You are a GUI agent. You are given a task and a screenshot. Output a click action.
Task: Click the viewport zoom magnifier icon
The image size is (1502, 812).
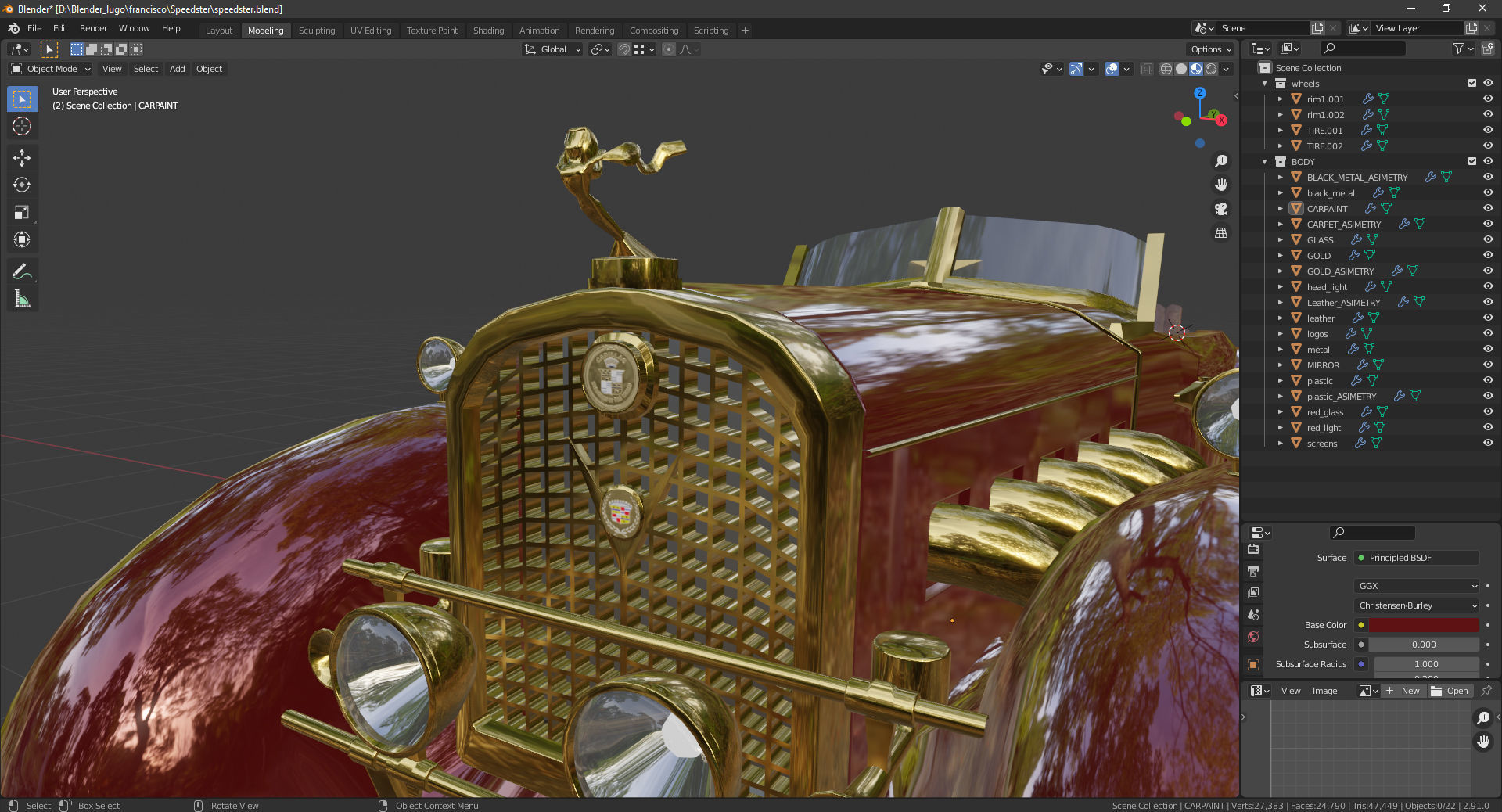click(x=1220, y=161)
